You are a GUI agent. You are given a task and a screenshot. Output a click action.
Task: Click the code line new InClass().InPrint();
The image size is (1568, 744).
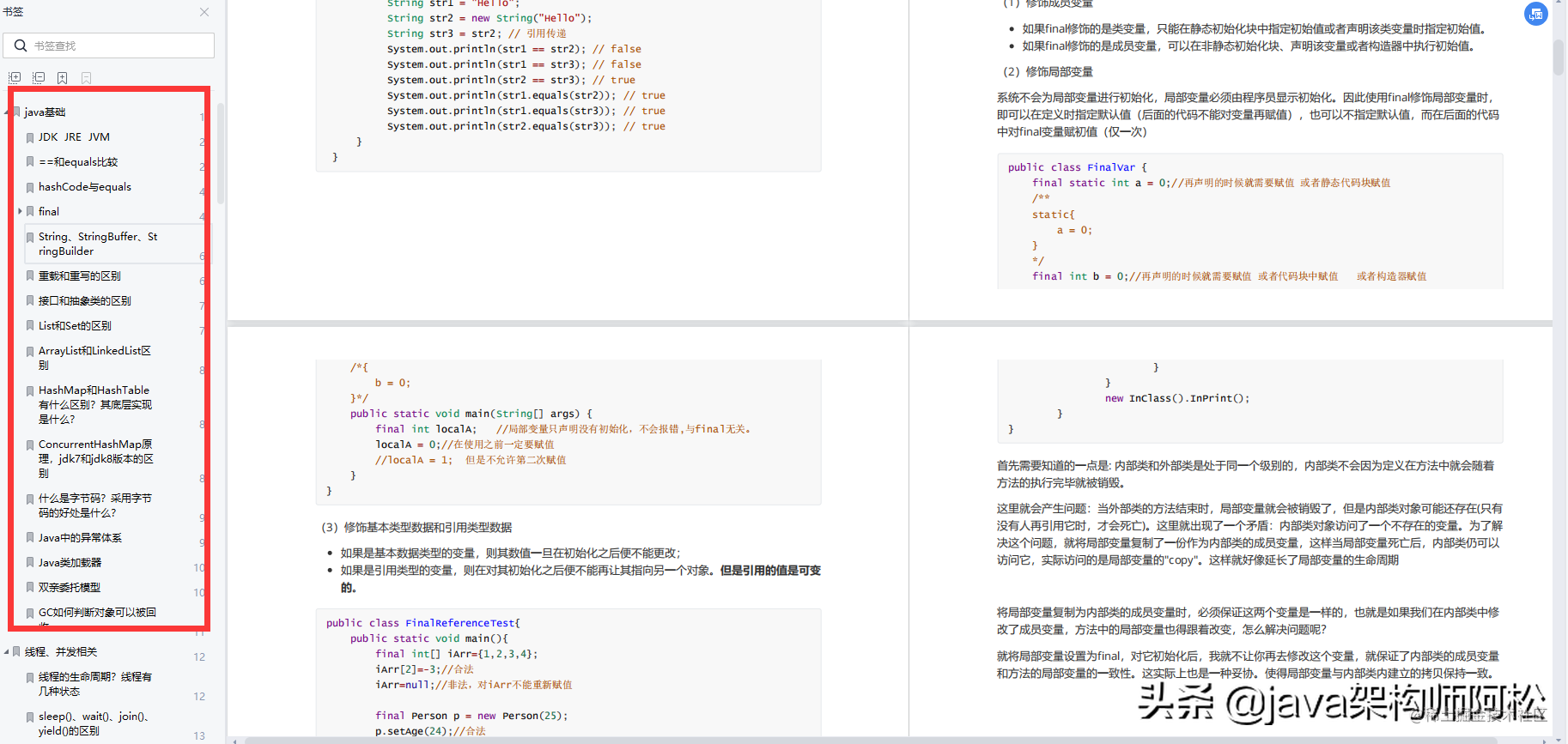[x=1177, y=398]
